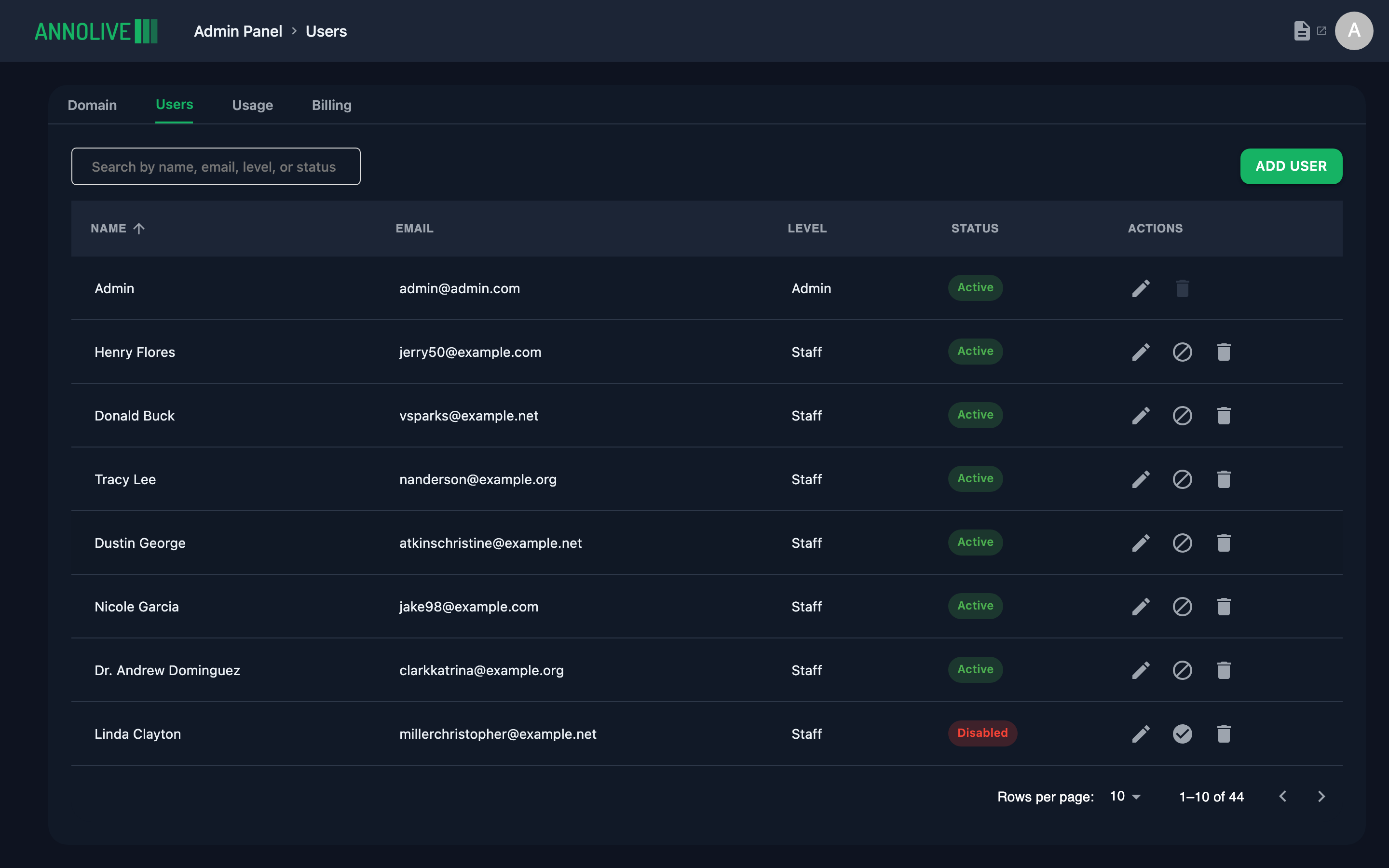
Task: Click the nanderson@example.org email
Action: (478, 479)
